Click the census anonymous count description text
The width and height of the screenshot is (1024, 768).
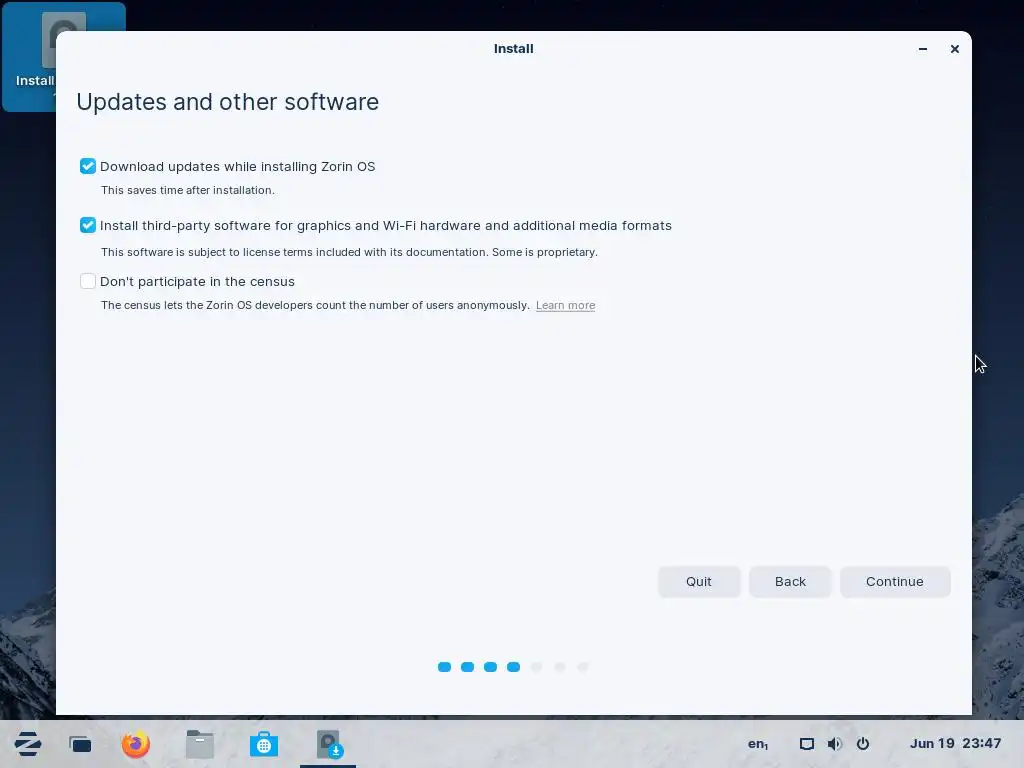coord(315,305)
